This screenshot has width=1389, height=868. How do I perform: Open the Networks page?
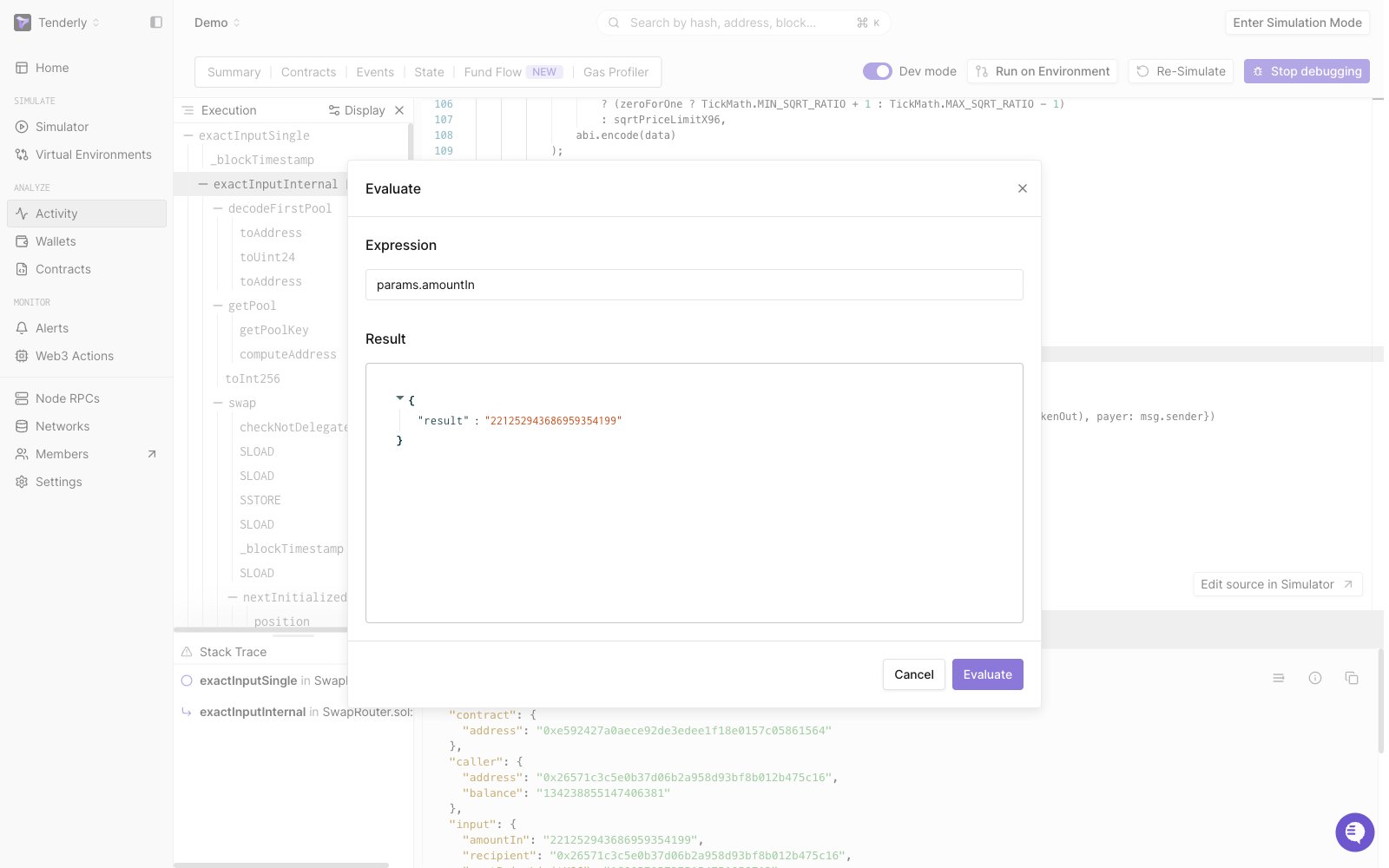pos(87,426)
